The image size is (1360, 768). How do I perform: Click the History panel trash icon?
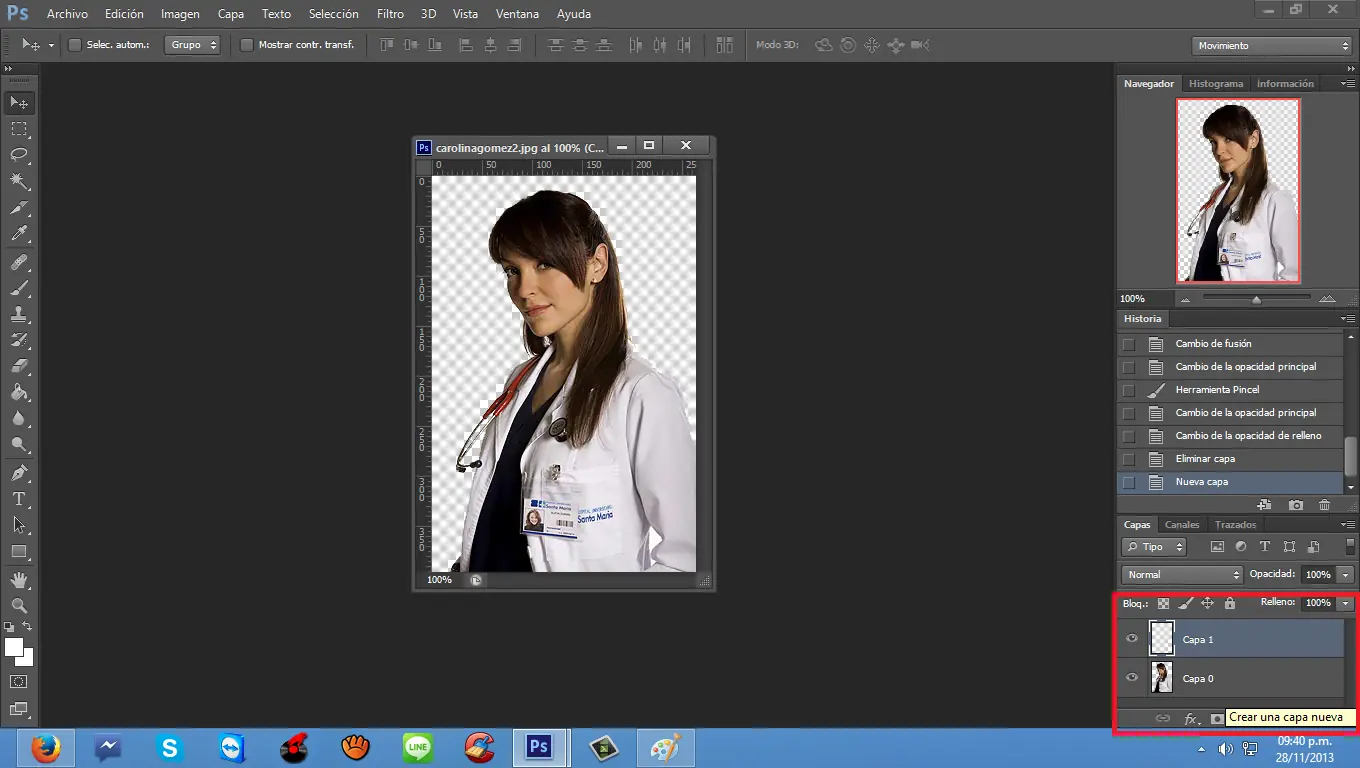click(x=1325, y=506)
